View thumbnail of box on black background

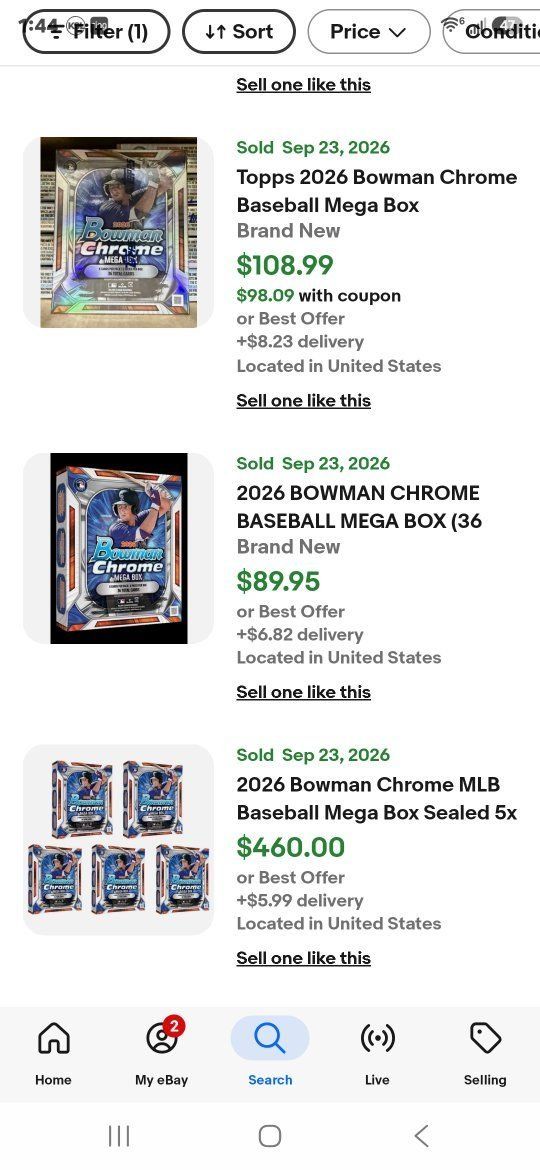[x=119, y=548]
